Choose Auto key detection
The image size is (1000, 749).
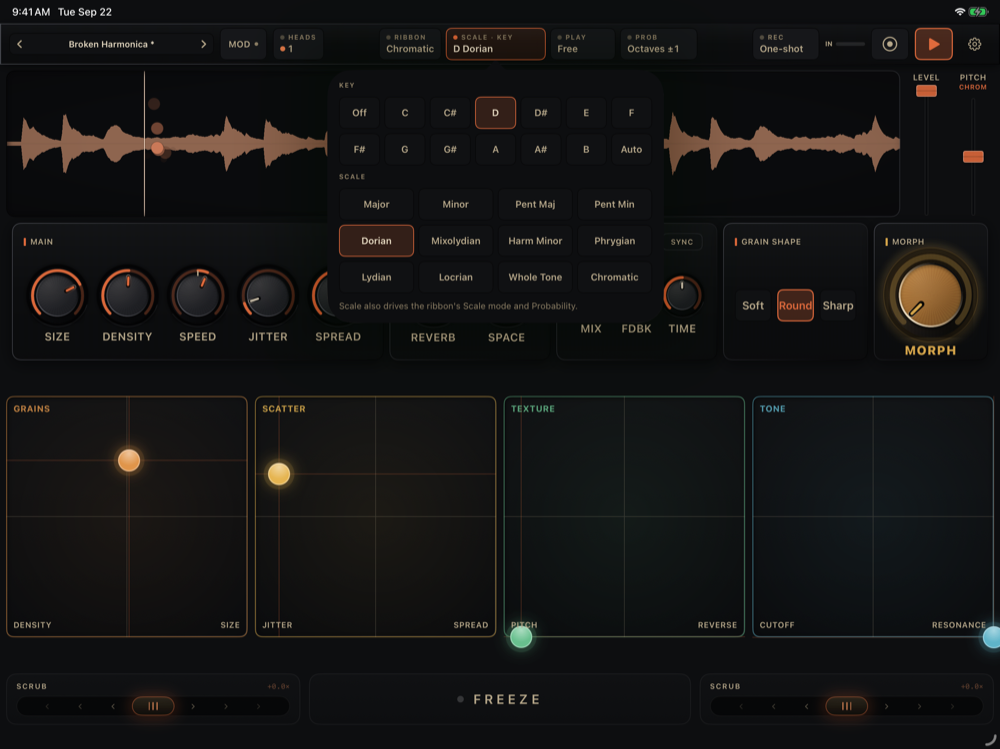[631, 150]
